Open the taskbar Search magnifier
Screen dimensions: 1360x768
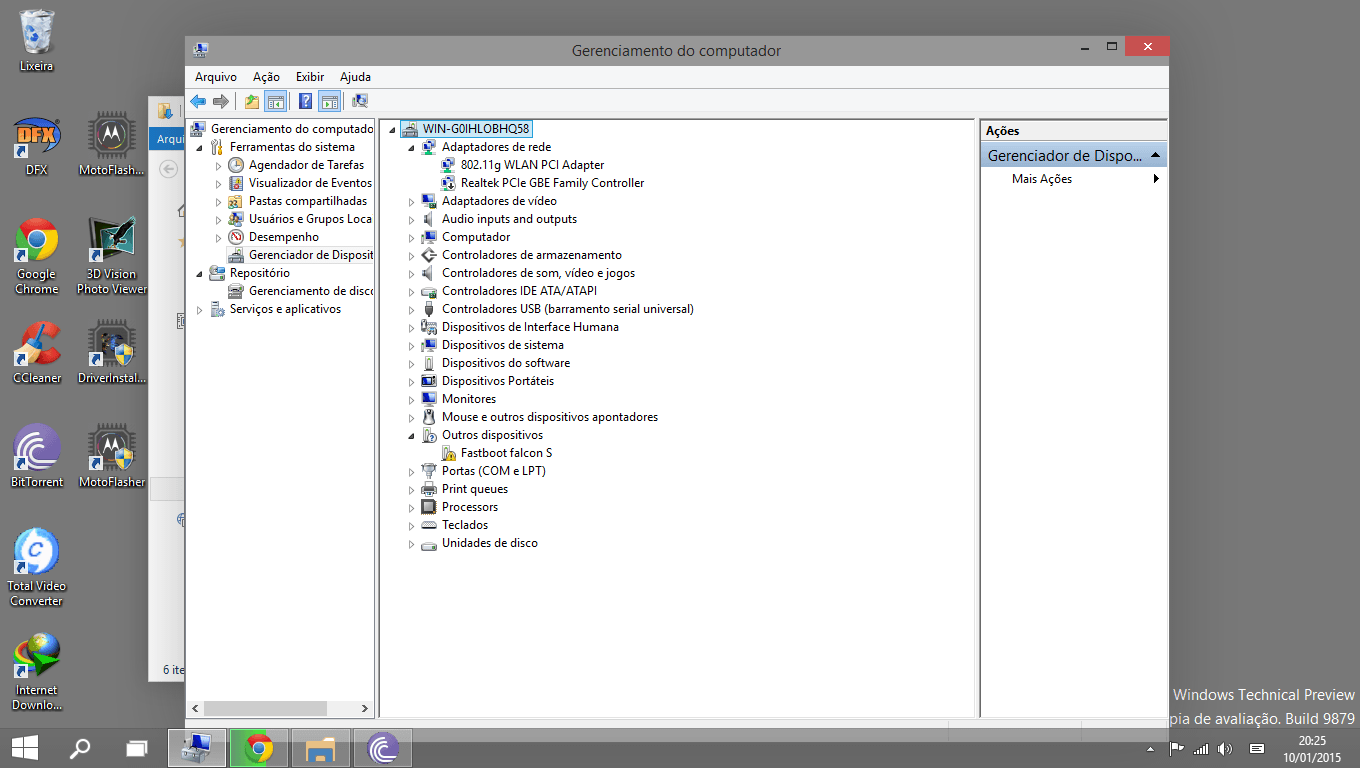82,747
